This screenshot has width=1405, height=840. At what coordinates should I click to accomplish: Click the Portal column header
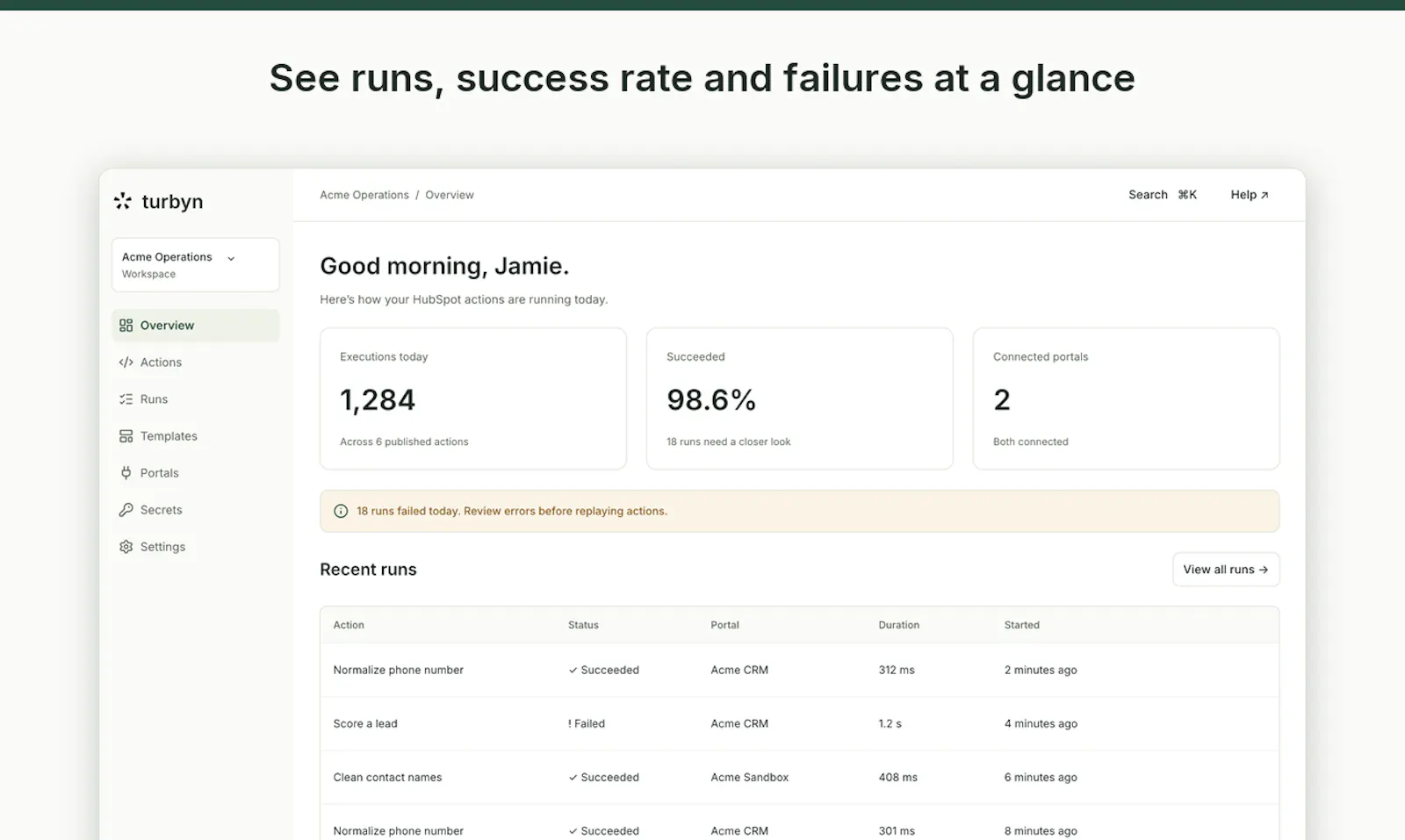click(x=725, y=625)
